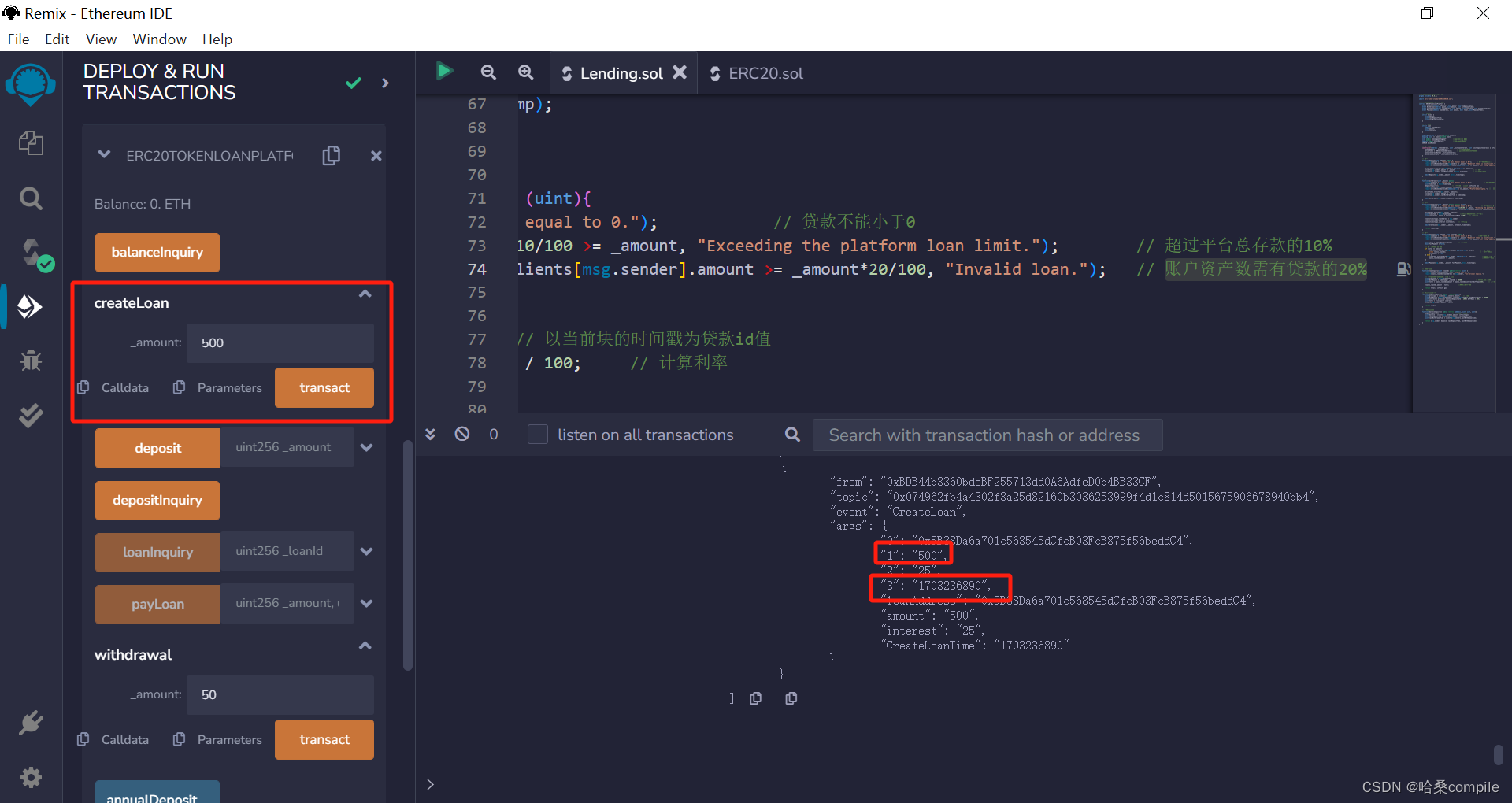Screen dimensions: 1512x803
Task: Remove the ERC20TOKENLOANPLATF contract instance
Action: point(376,156)
